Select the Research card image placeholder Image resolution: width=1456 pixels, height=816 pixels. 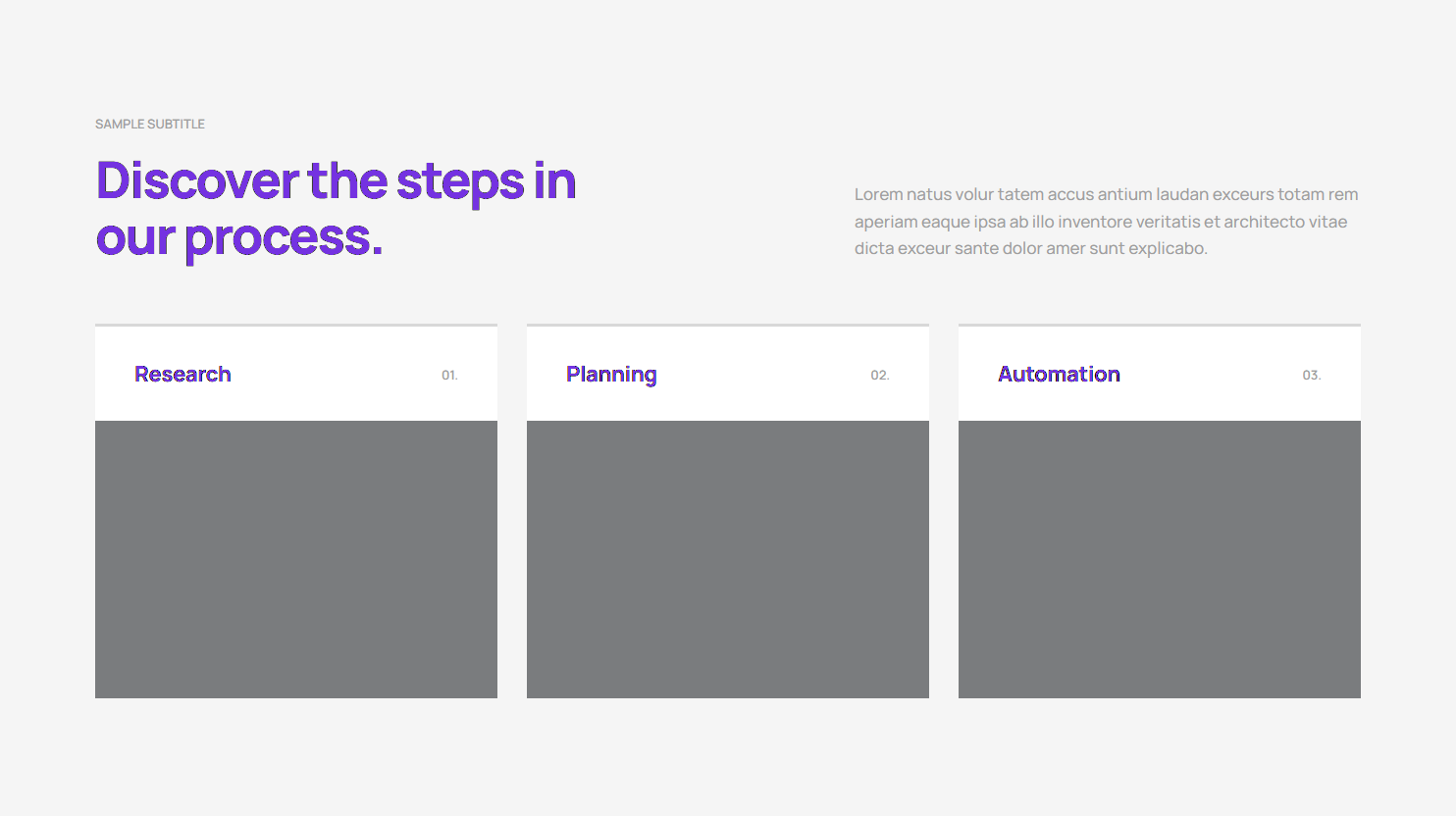point(296,559)
